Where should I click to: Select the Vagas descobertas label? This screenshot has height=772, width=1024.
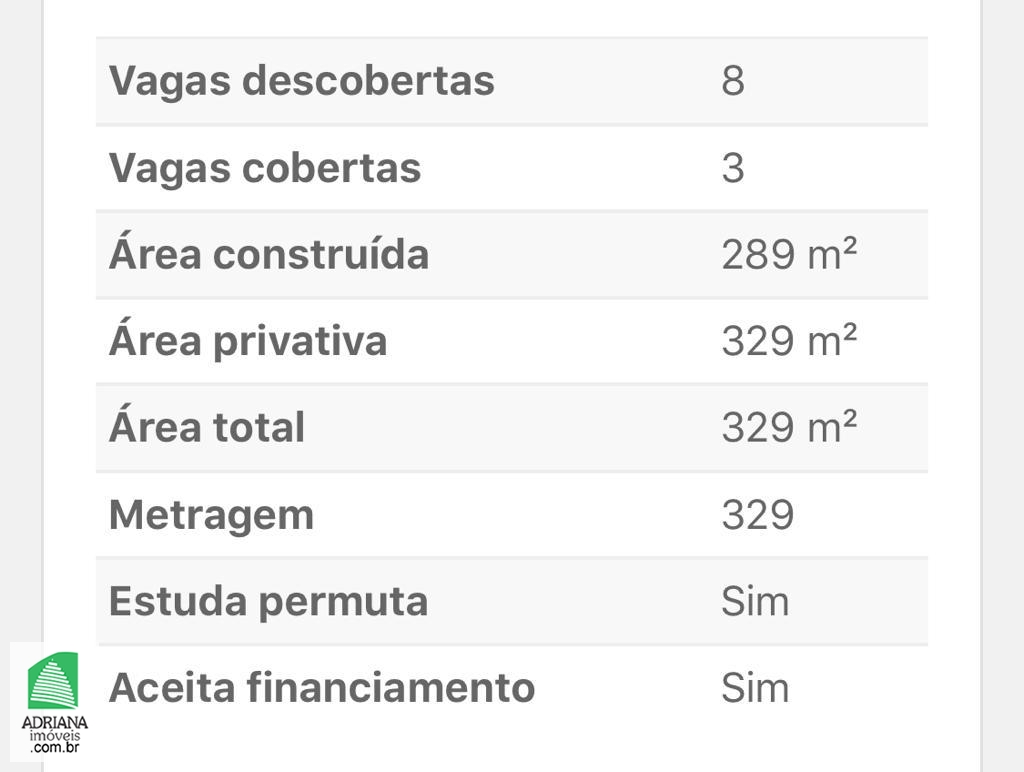[x=302, y=81]
